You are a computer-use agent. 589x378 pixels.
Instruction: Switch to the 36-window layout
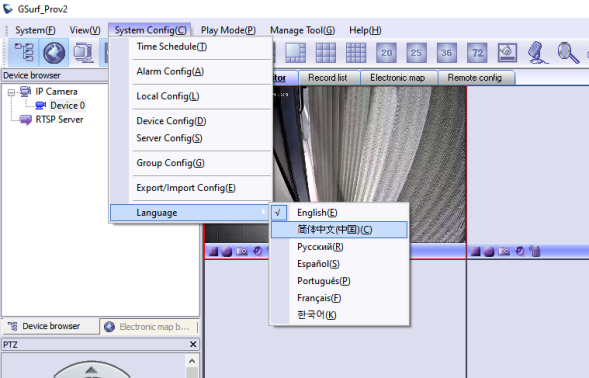pos(447,53)
